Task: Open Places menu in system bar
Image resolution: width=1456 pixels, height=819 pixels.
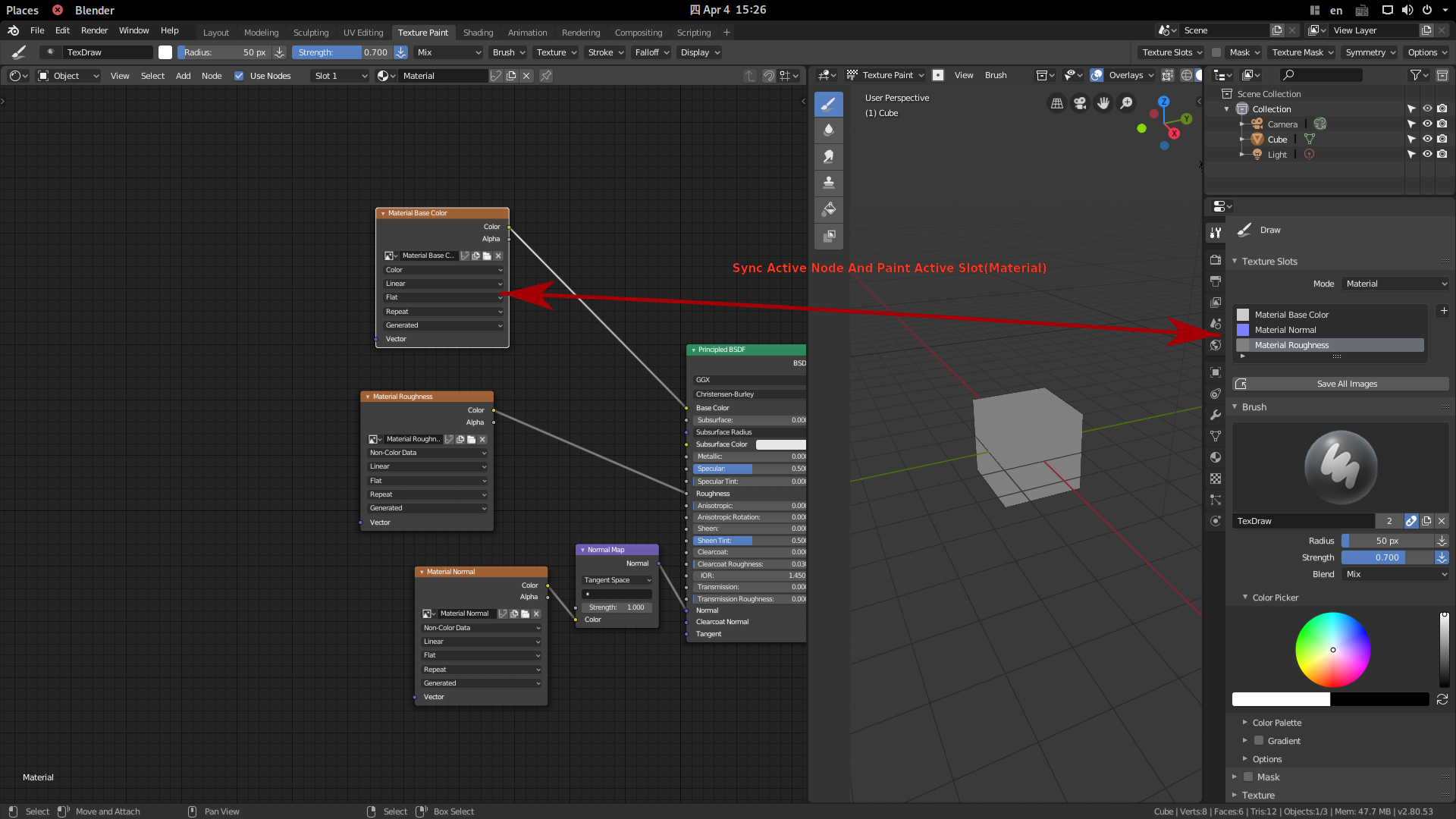Action: (x=22, y=10)
